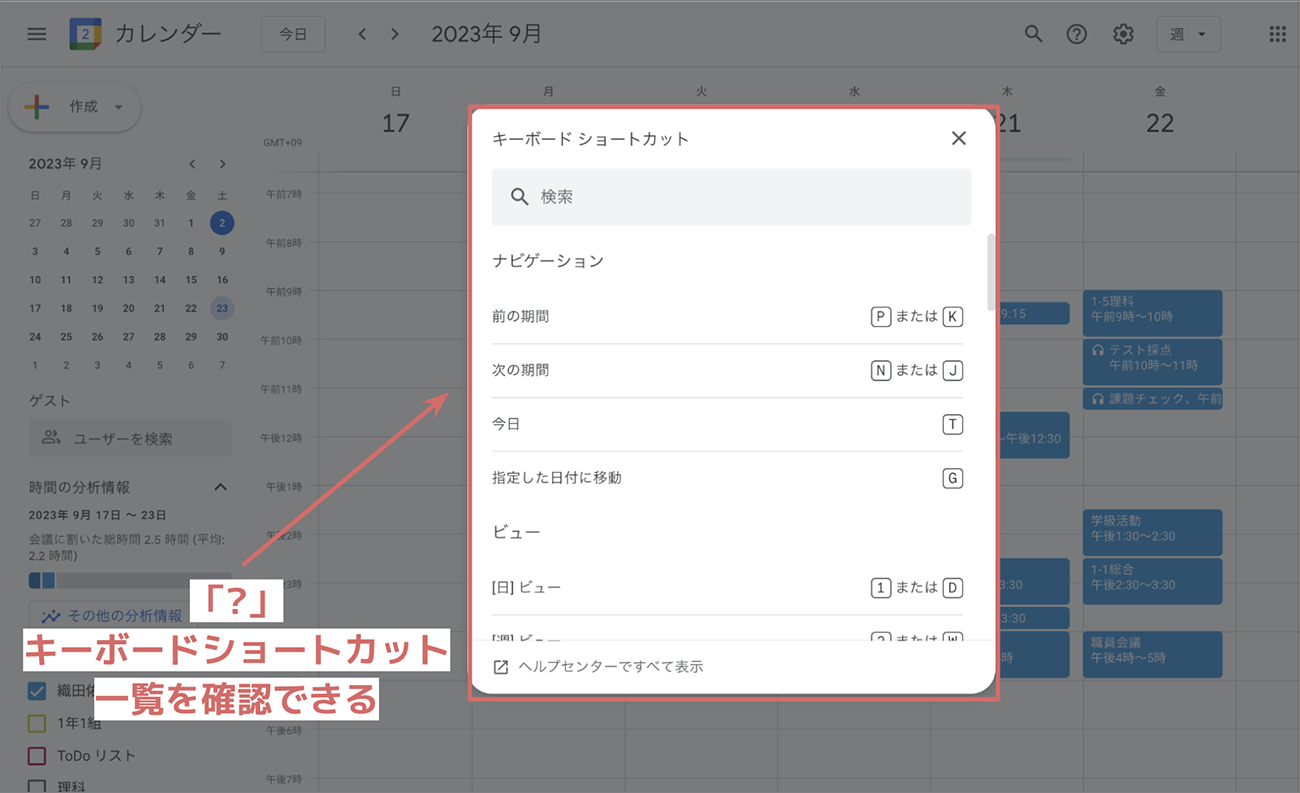Click その他の分析情報 button
This screenshot has width=1300, height=793.
(x=111, y=616)
